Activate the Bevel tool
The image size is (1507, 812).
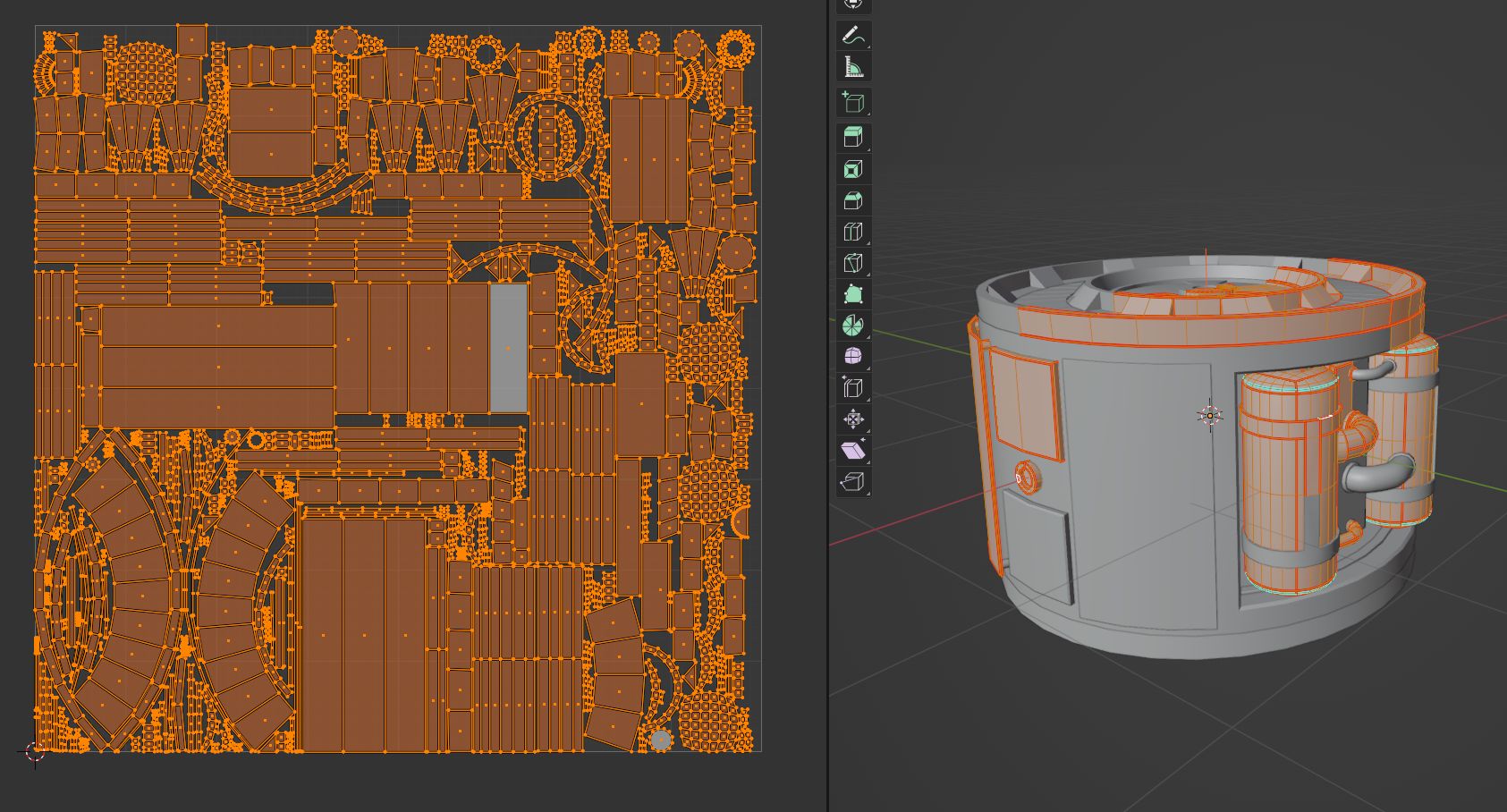(852, 200)
